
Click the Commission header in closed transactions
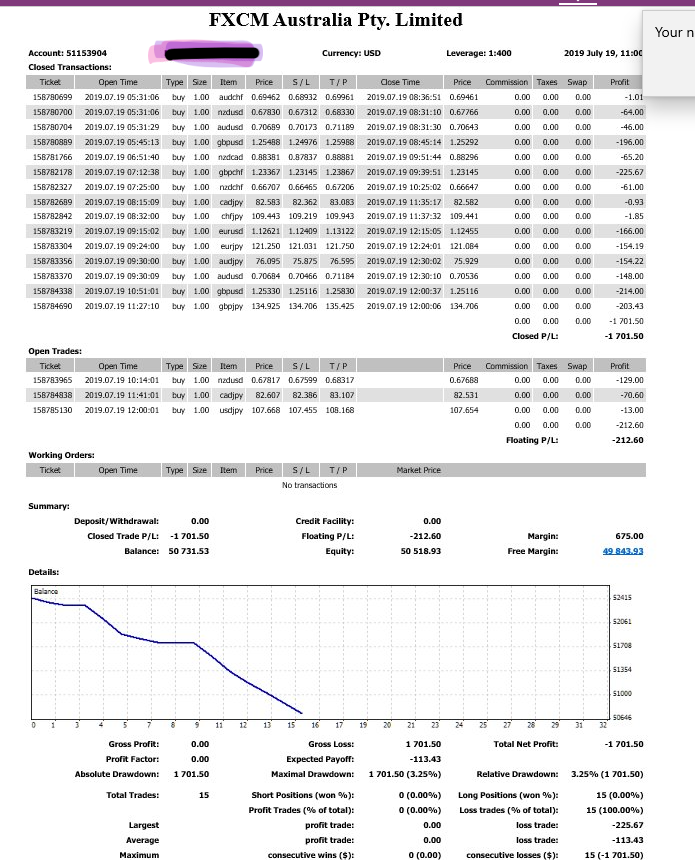506,82
